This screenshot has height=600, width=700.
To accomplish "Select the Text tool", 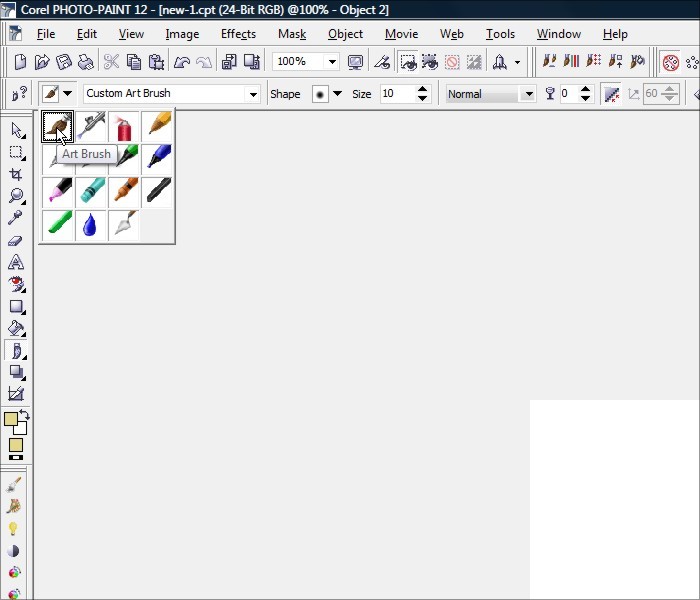I will pyautogui.click(x=16, y=262).
